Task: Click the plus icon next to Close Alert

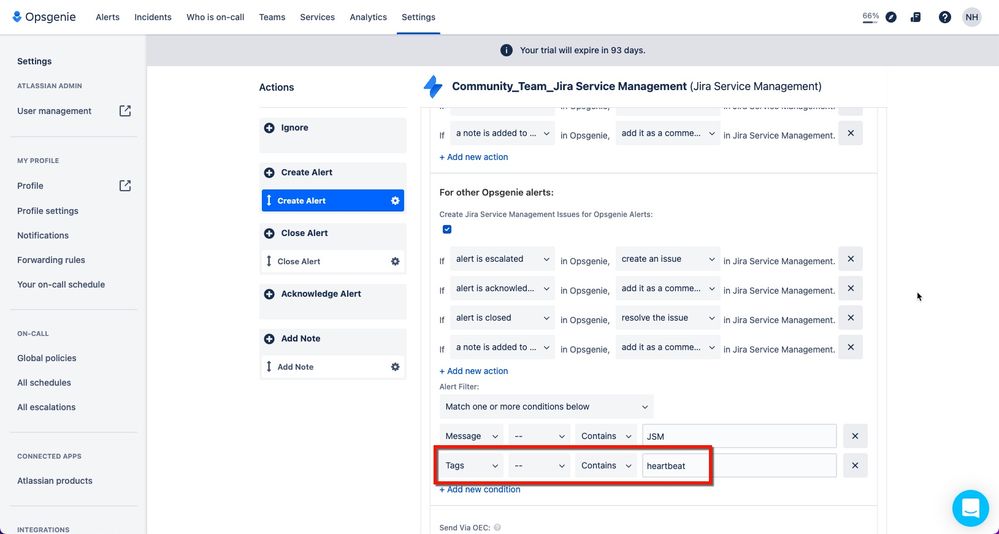Action: pos(269,233)
